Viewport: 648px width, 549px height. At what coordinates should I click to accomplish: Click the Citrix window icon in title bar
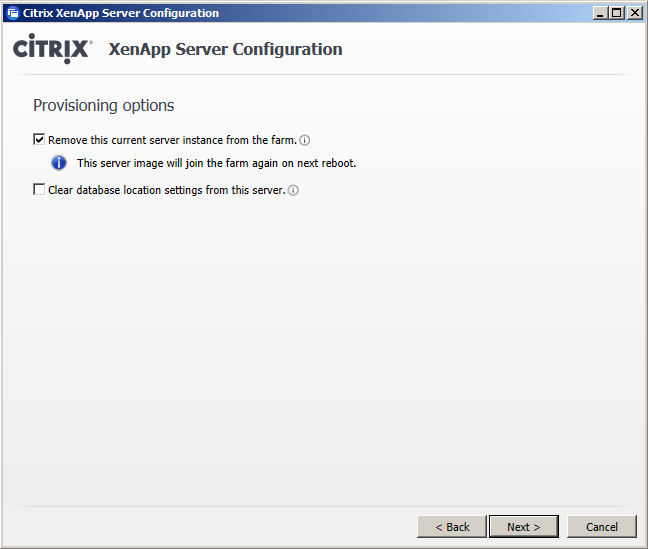click(12, 13)
